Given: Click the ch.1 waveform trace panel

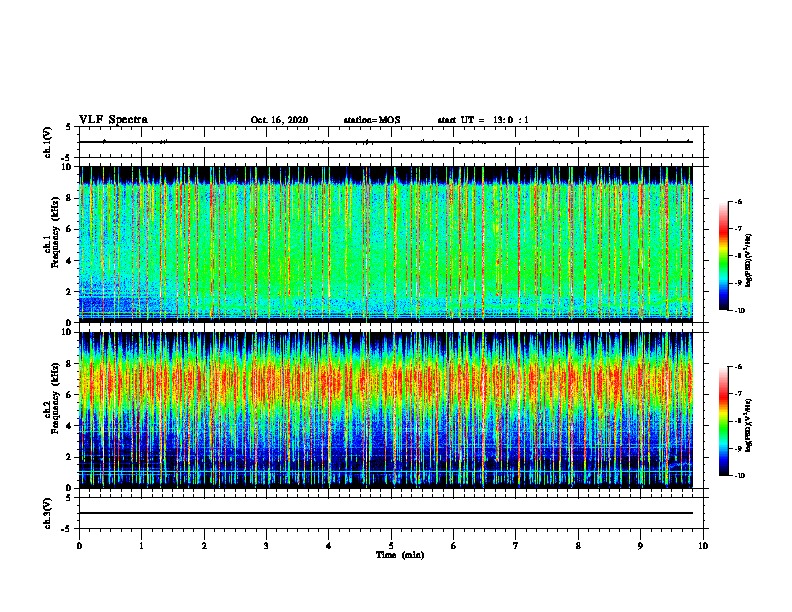Looking at the screenshot, I should pyautogui.click(x=391, y=142).
